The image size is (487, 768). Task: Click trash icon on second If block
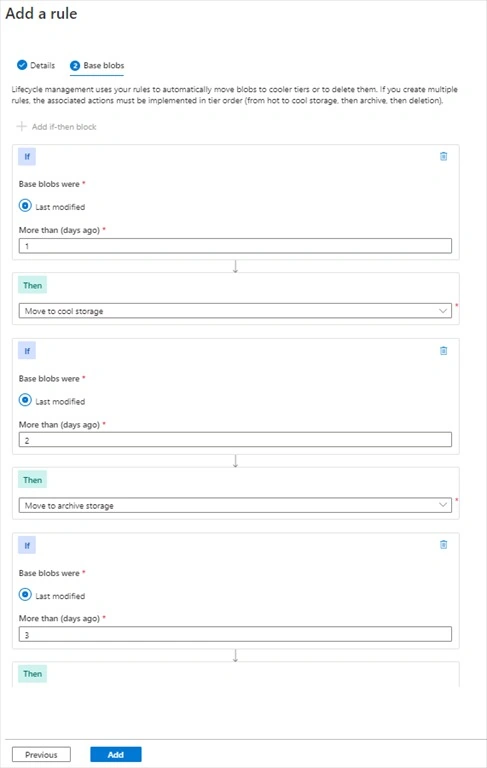(443, 351)
